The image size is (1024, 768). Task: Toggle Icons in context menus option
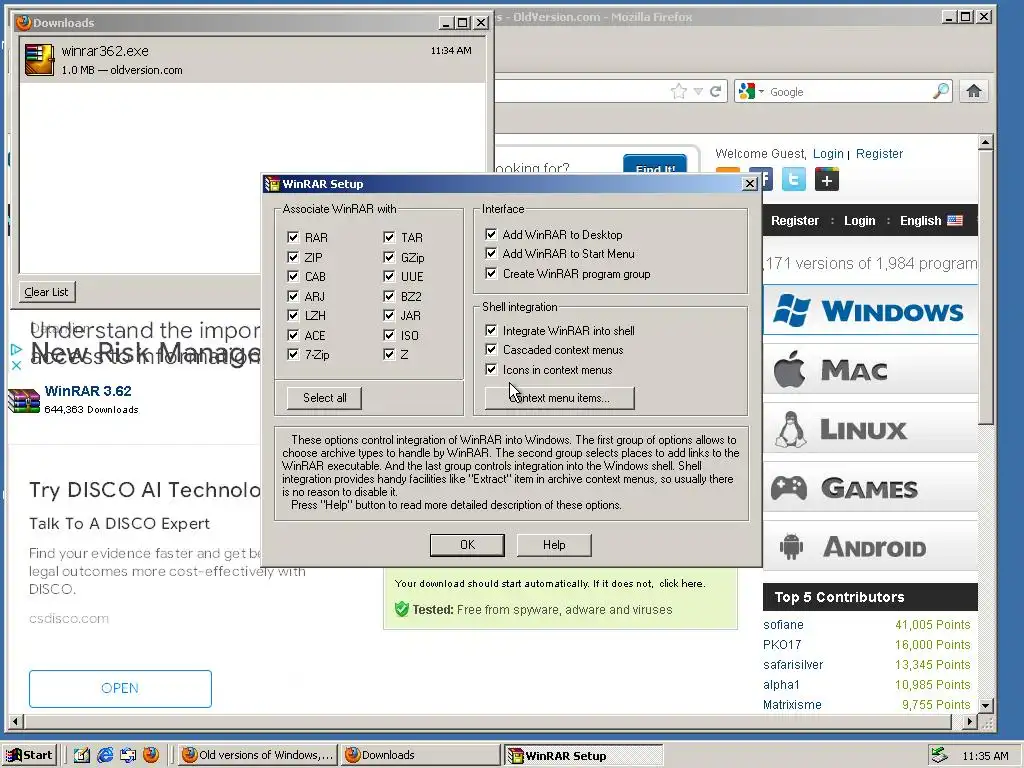point(491,369)
